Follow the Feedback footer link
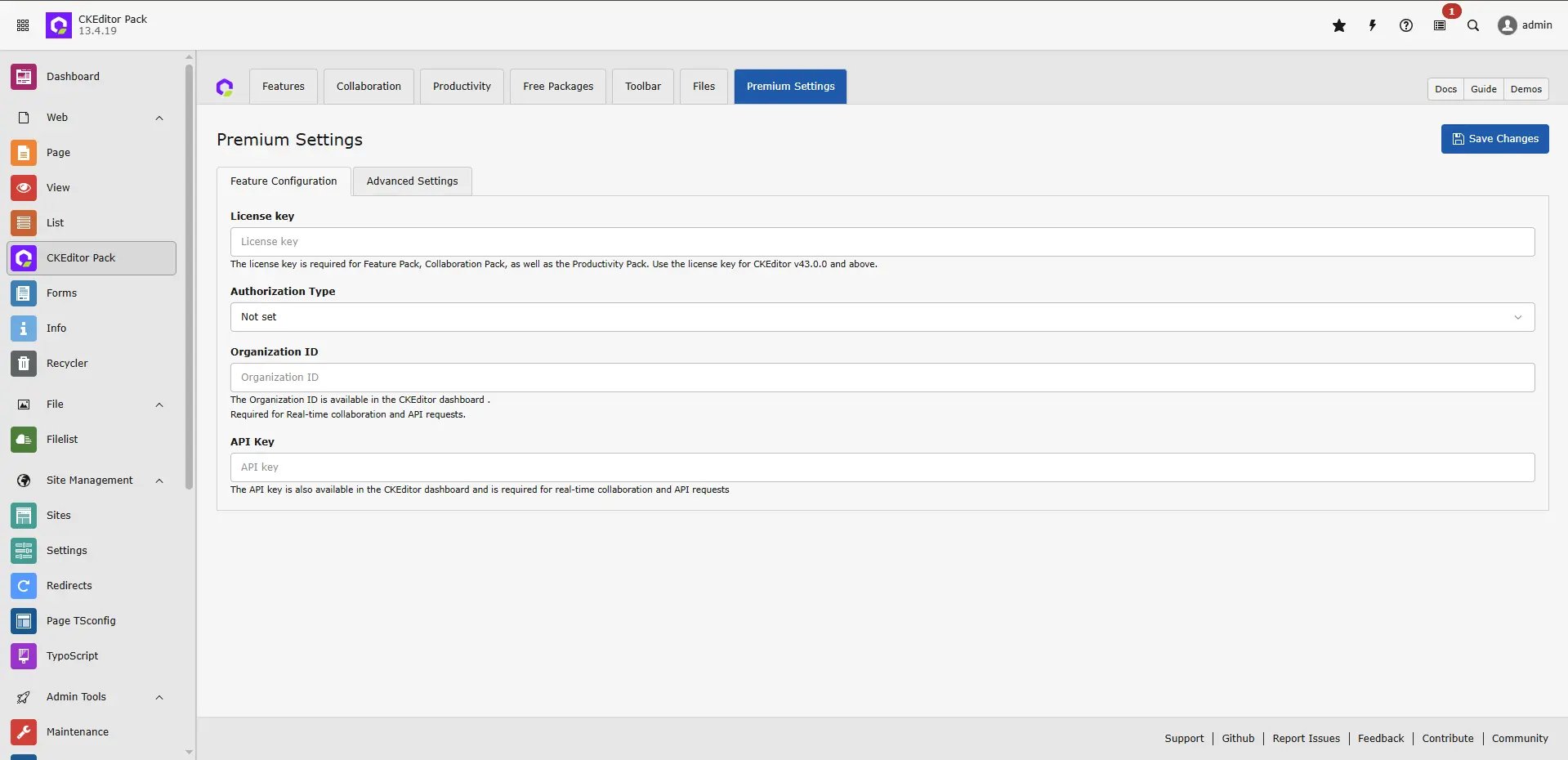The height and width of the screenshot is (760, 1568). point(1381,739)
